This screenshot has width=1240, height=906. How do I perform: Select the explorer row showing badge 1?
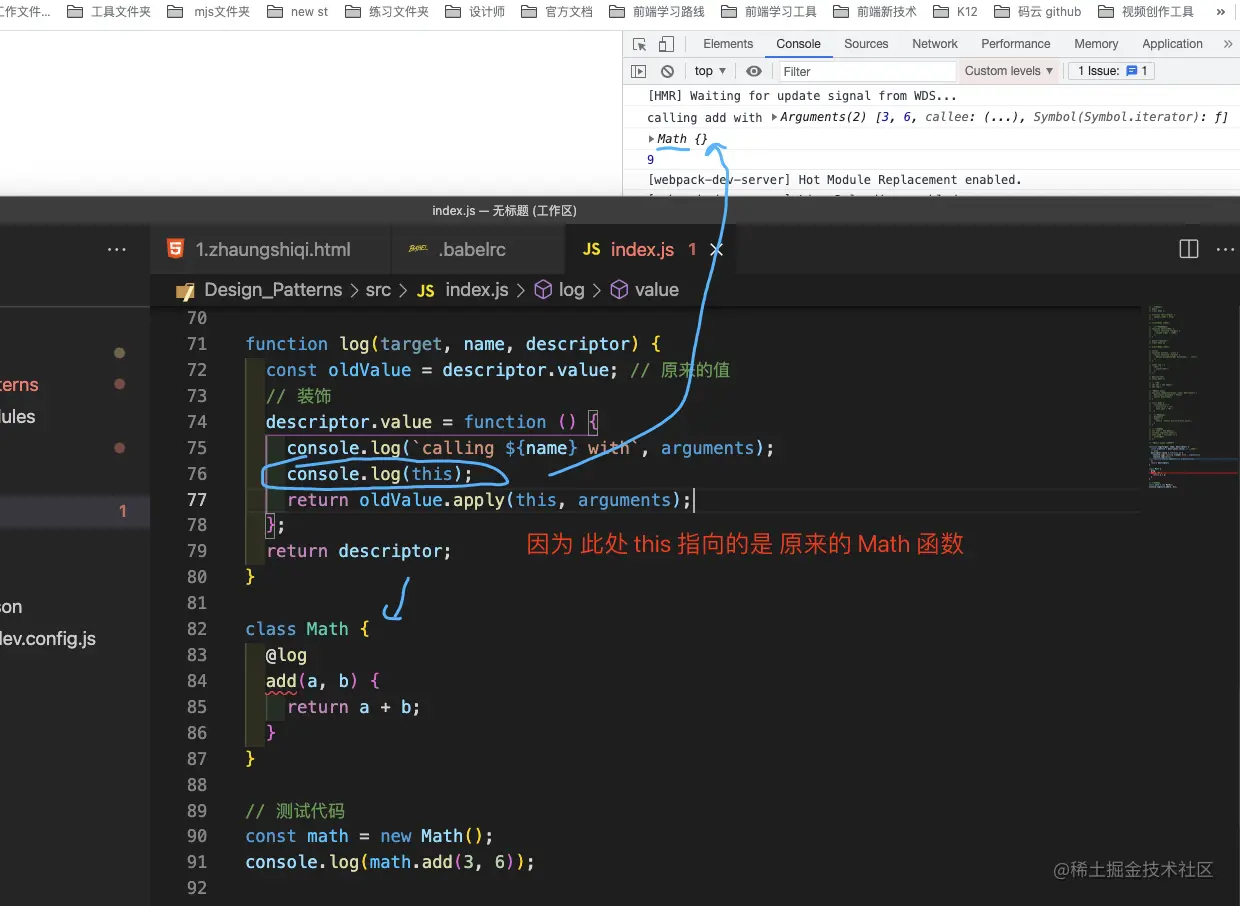point(75,511)
